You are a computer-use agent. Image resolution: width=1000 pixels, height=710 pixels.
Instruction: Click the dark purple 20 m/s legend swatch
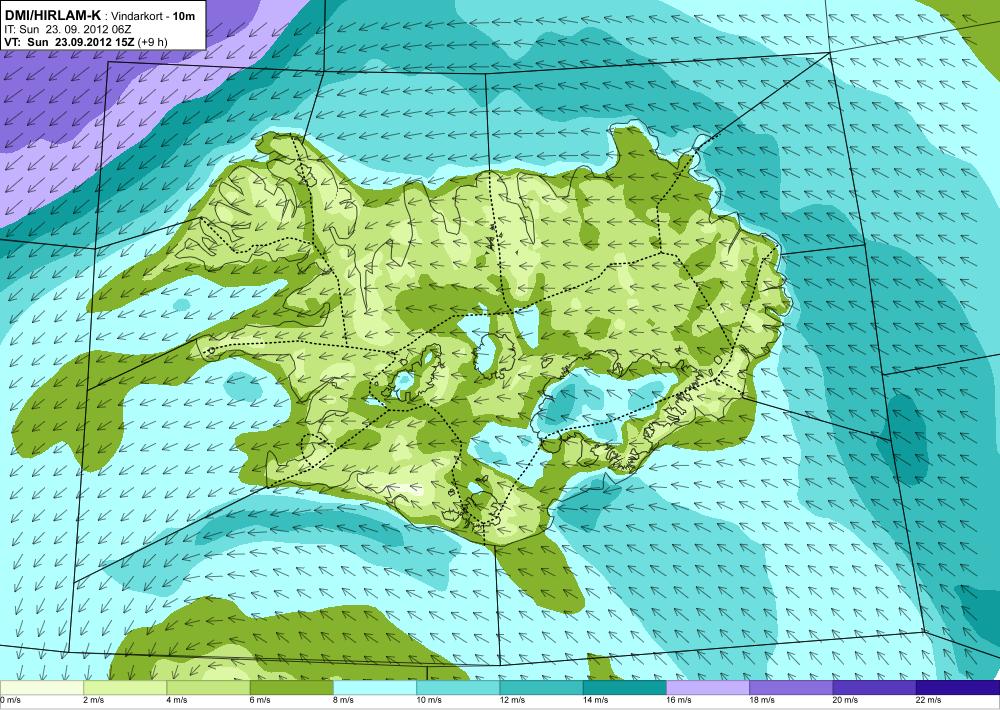coord(875,688)
